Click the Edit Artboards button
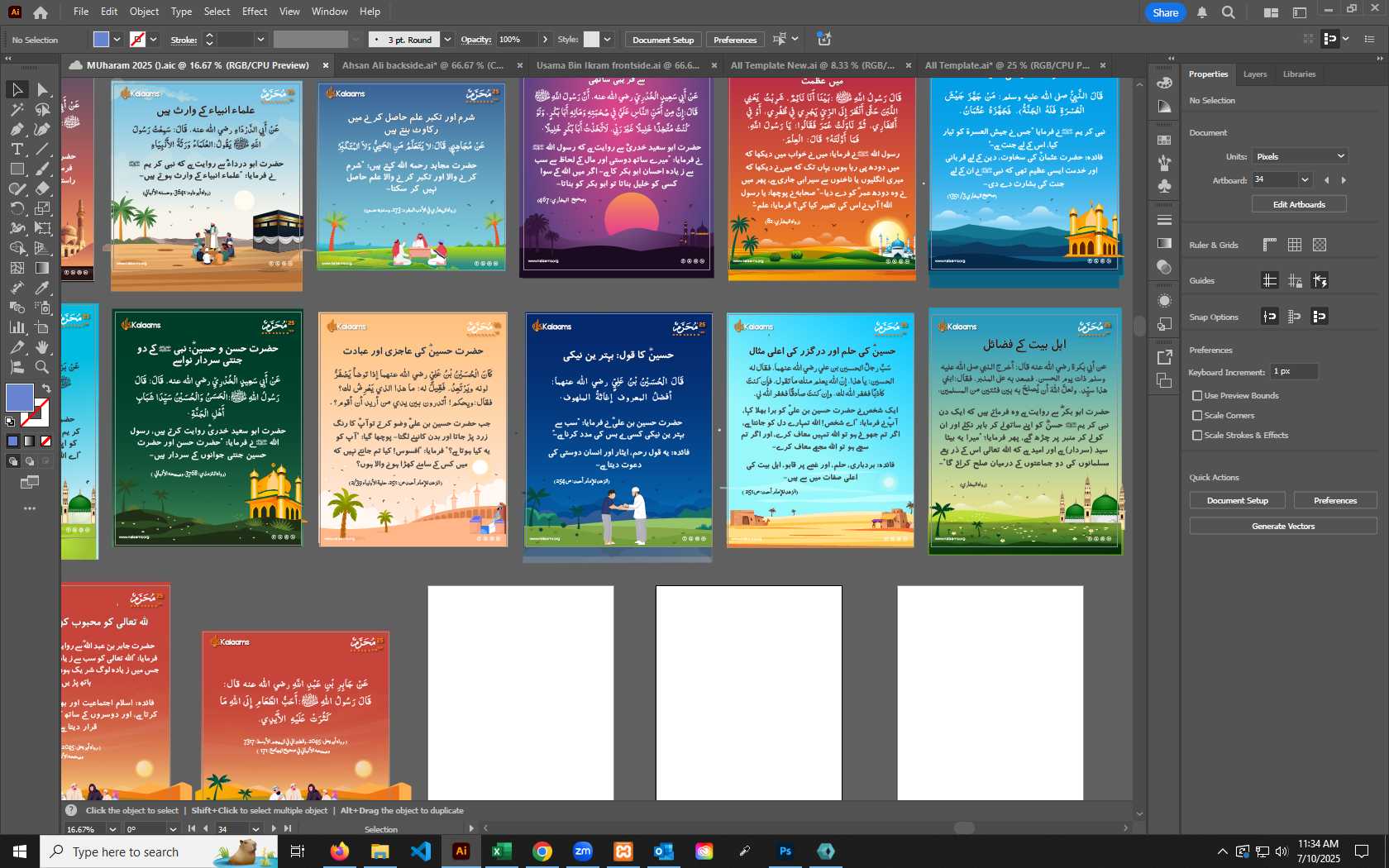This screenshot has width=1389, height=868. point(1299,204)
